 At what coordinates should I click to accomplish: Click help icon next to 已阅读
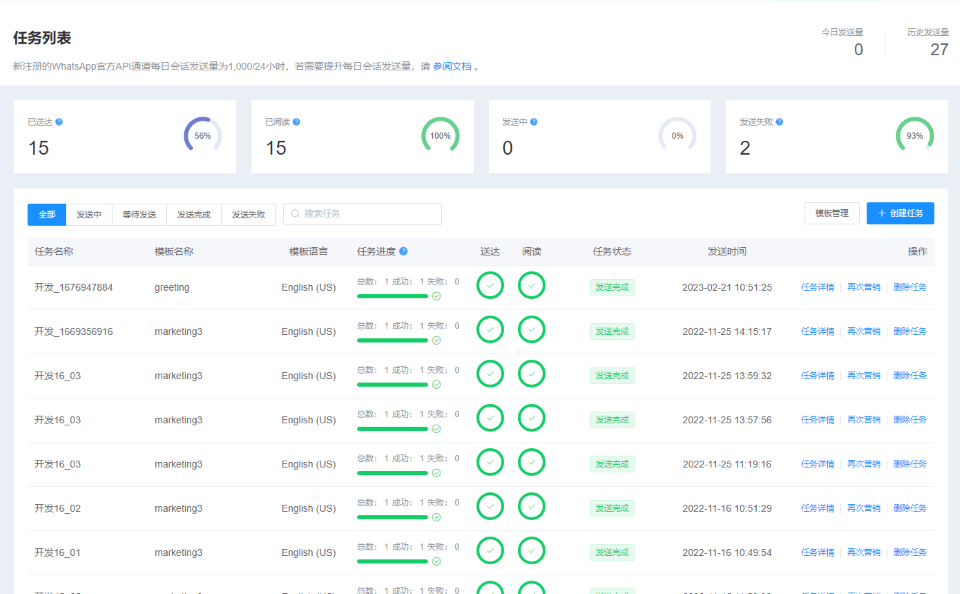[x=296, y=122]
